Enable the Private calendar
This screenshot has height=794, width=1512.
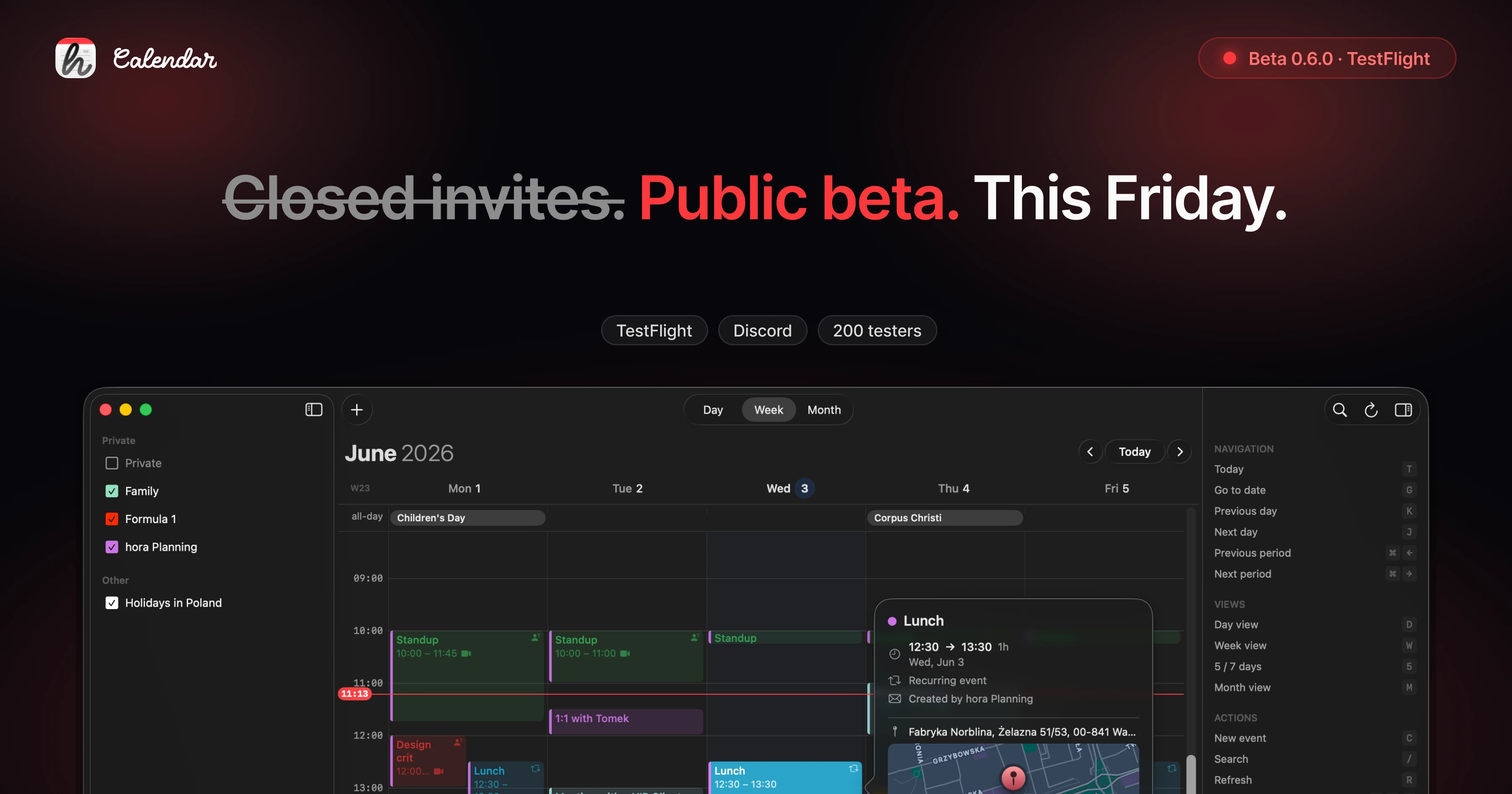[112, 463]
